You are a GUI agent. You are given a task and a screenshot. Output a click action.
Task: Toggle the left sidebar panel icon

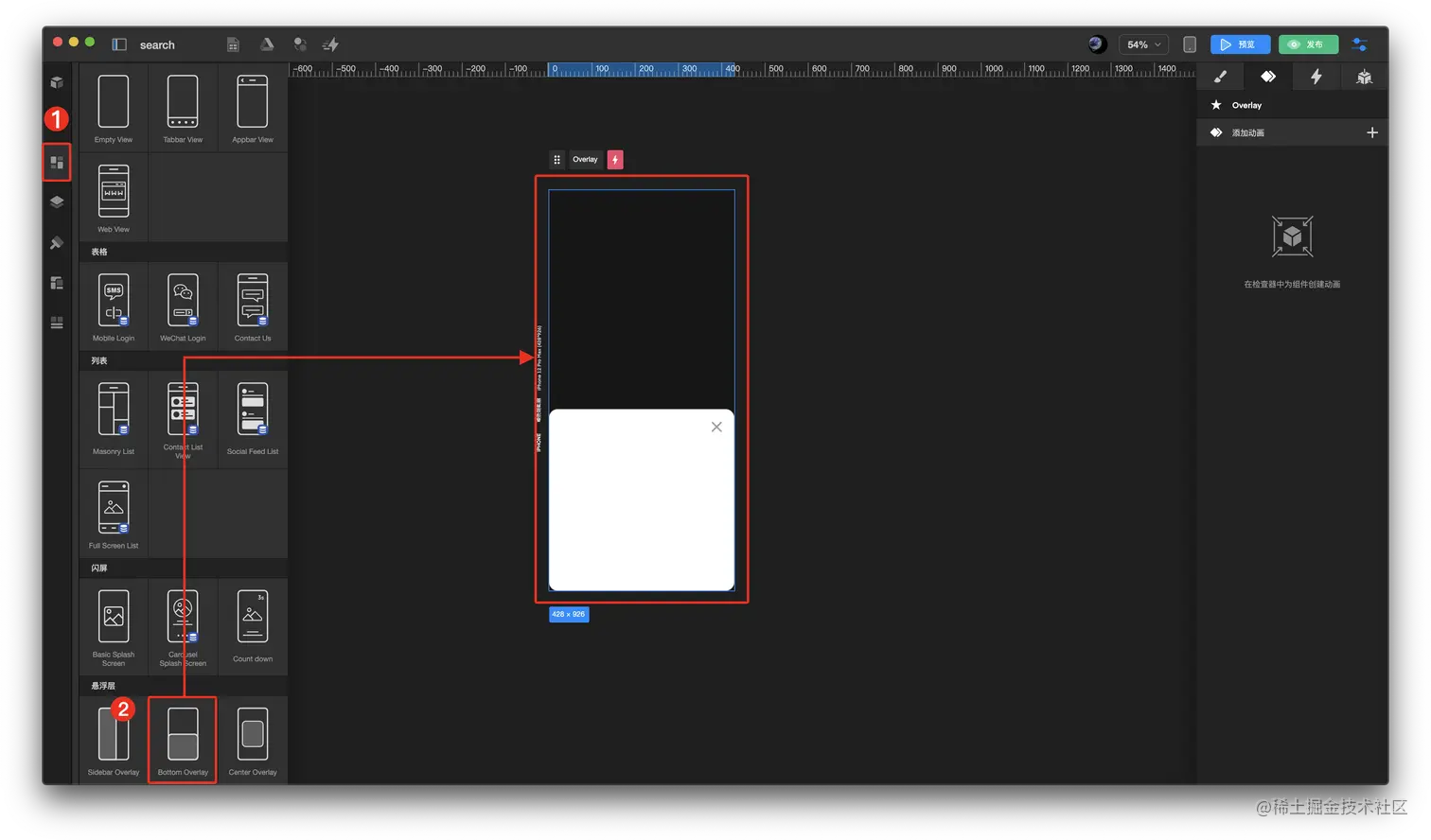(119, 44)
